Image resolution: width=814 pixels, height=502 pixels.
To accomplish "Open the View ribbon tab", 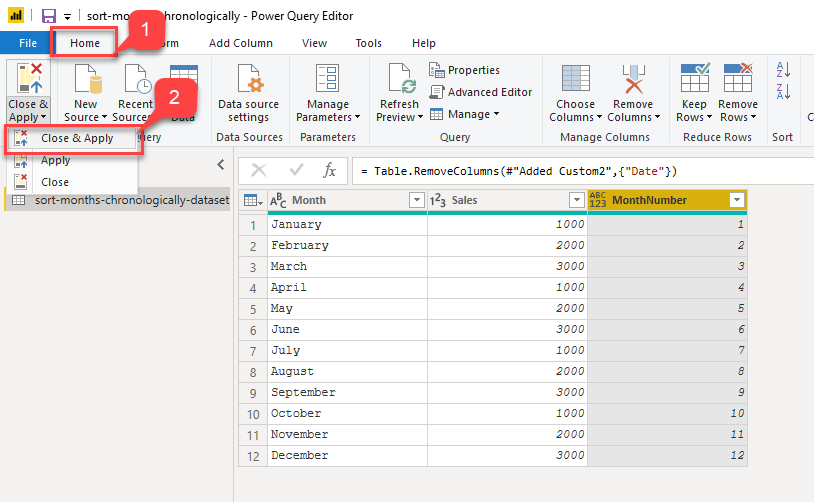I will (314, 43).
